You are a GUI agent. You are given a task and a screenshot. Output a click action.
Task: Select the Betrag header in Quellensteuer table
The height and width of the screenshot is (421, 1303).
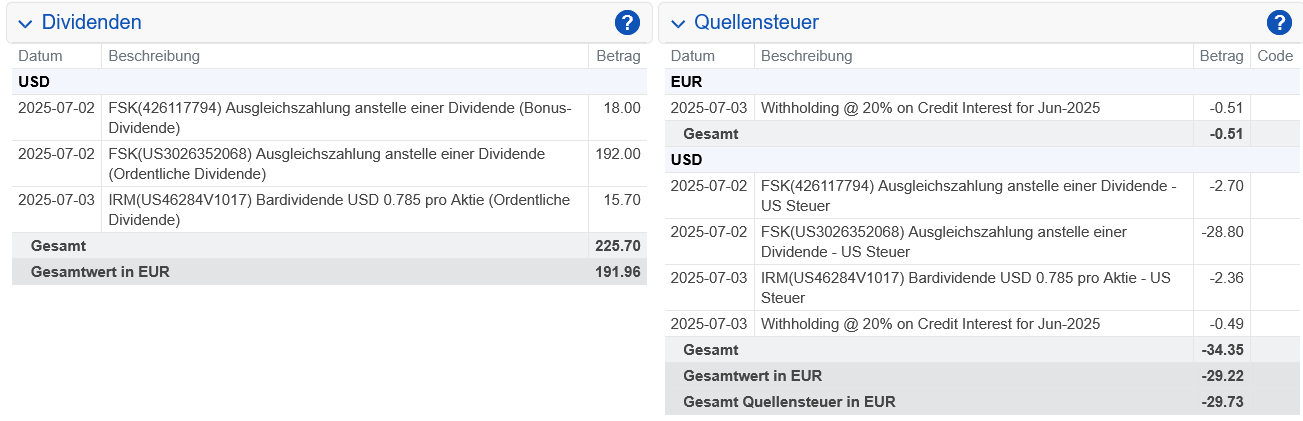tap(1222, 56)
